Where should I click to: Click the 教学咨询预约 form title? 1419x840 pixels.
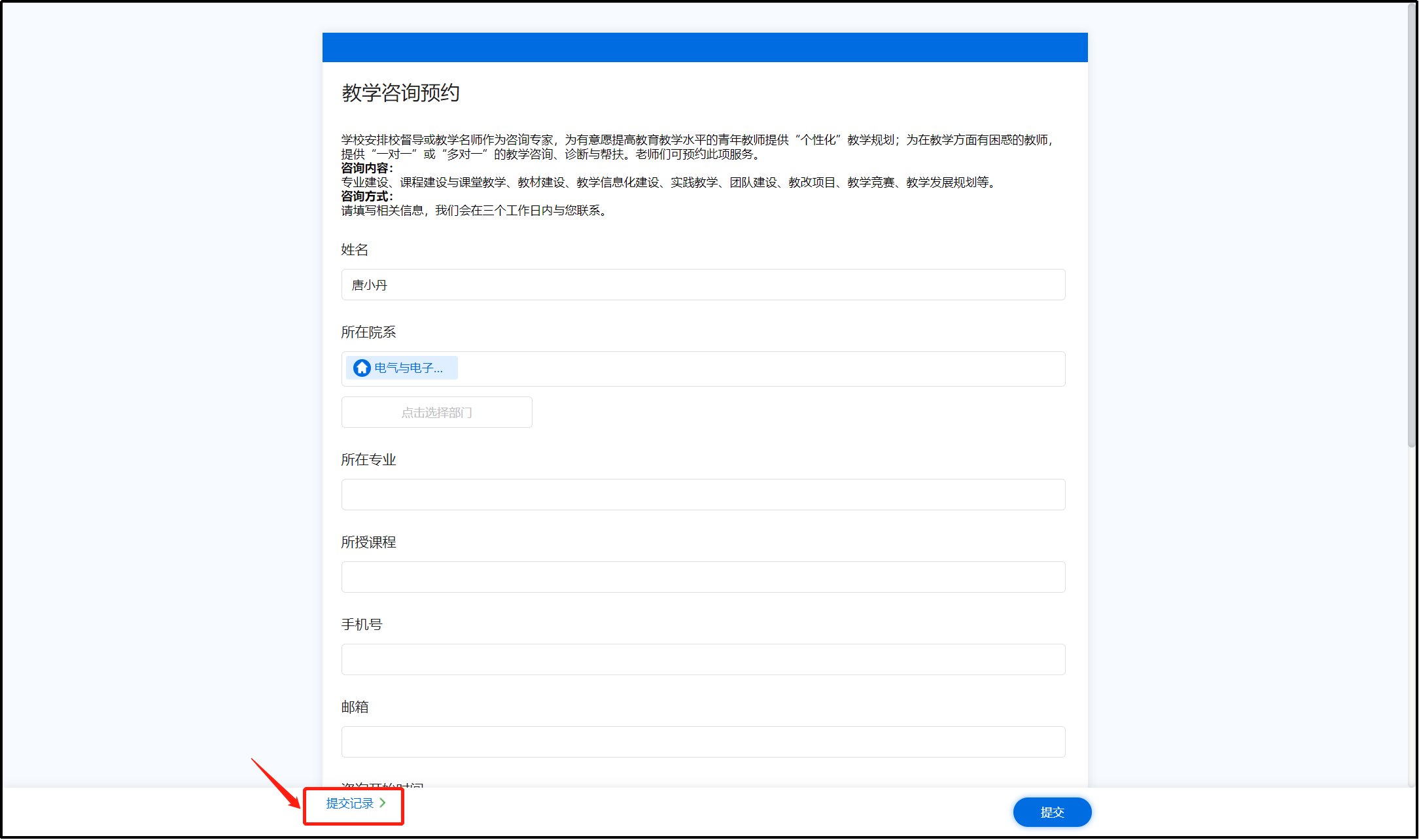[x=400, y=93]
